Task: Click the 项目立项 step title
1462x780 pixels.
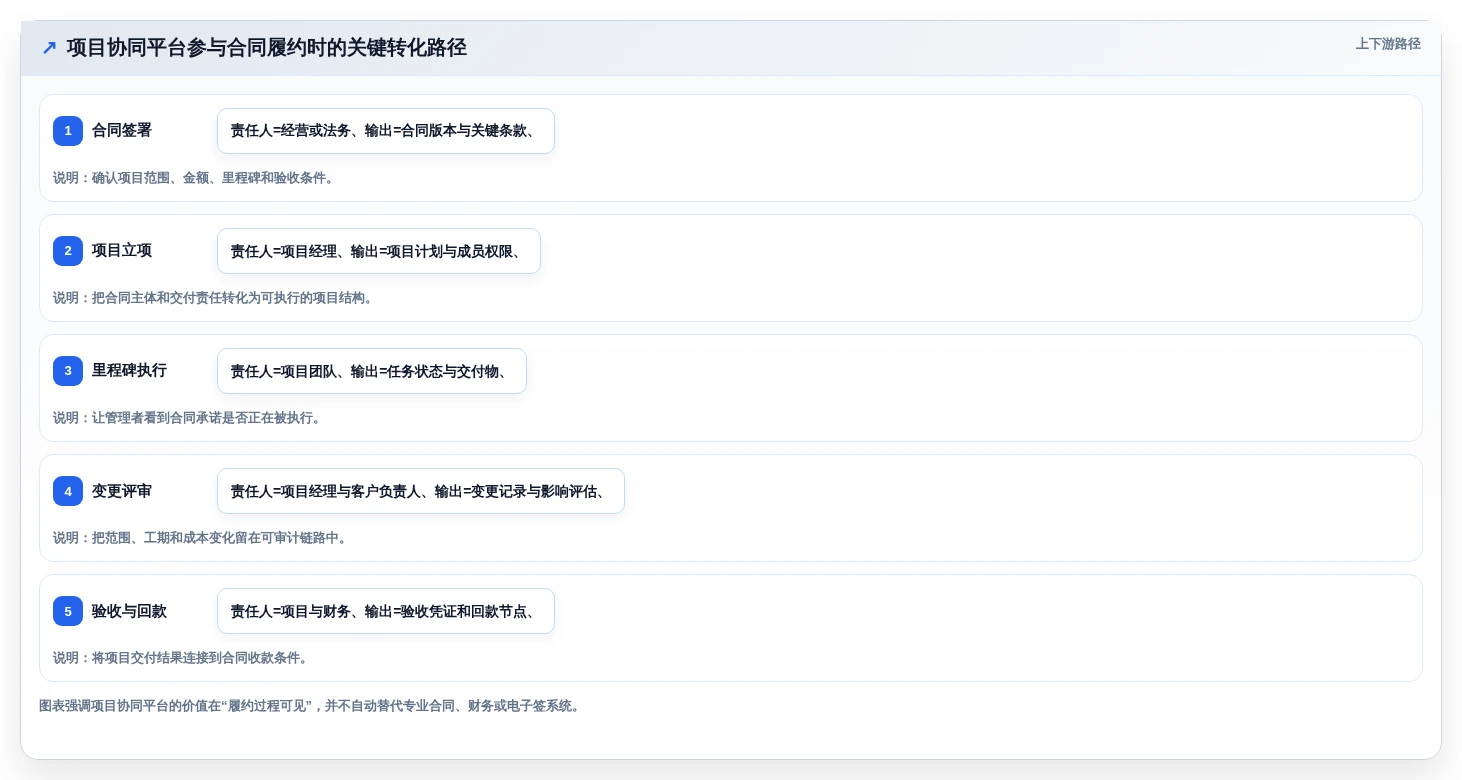Action: pyautogui.click(x=122, y=251)
